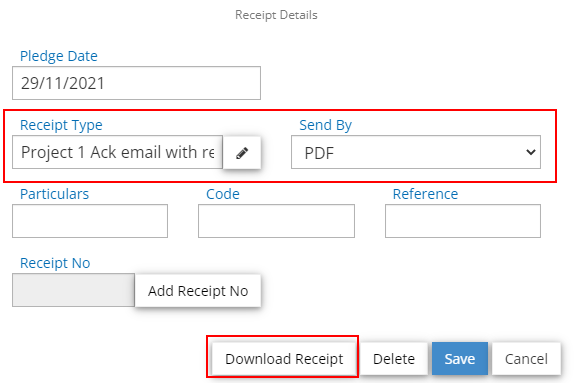Select the Reference input box
575x383 pixels.
[x=463, y=221]
